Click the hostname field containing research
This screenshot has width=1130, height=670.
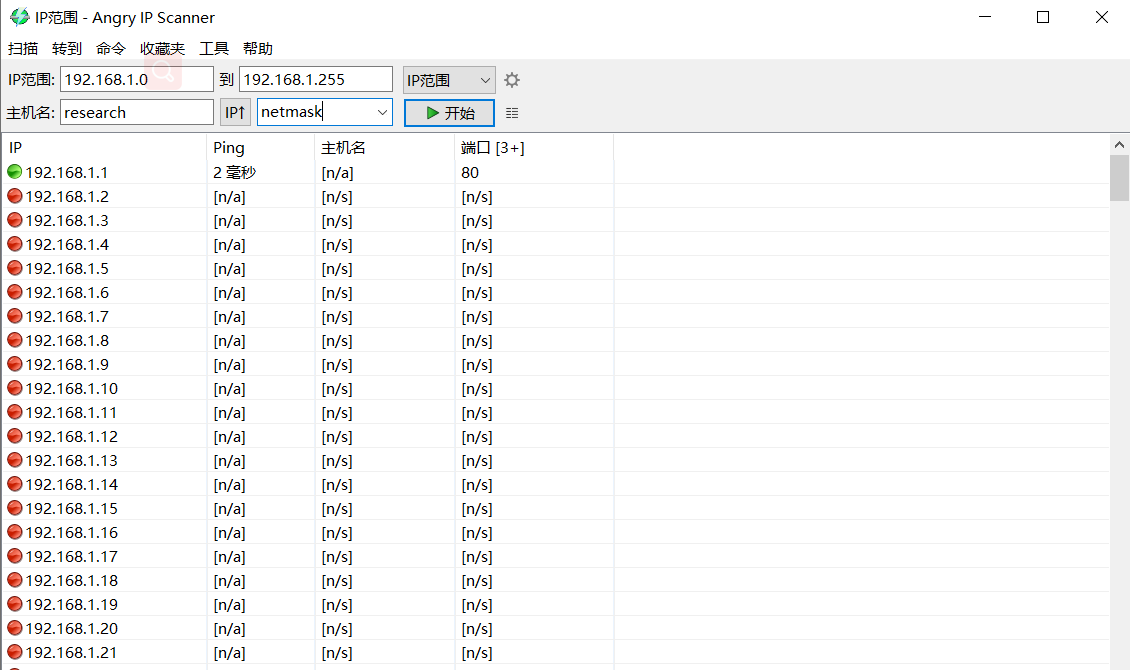point(137,112)
